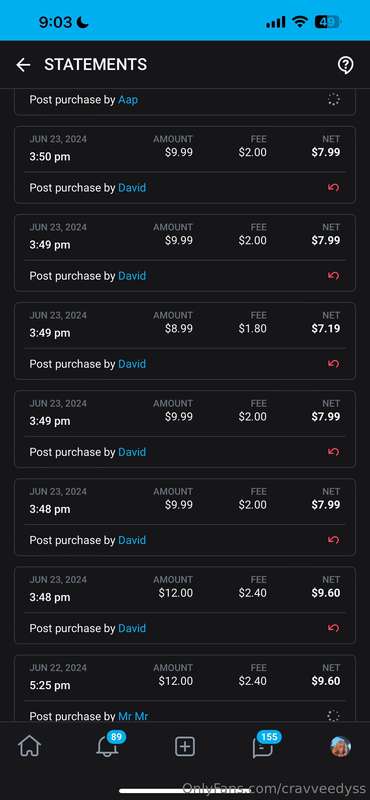Open the Aap user link
This screenshot has height=800, width=370.
pyautogui.click(x=128, y=100)
